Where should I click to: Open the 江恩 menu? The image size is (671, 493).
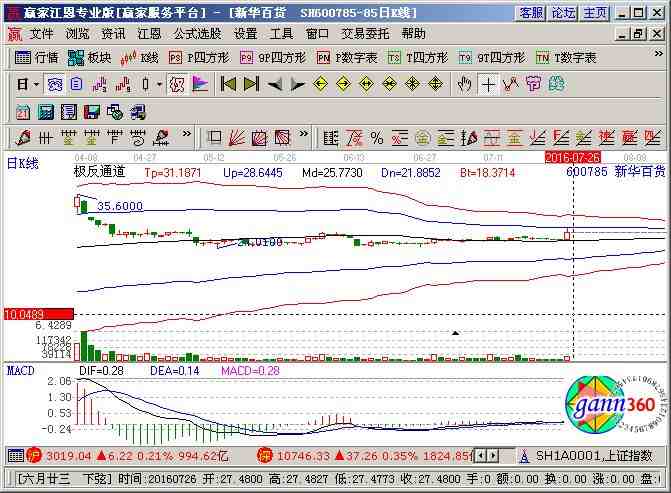tap(149, 33)
